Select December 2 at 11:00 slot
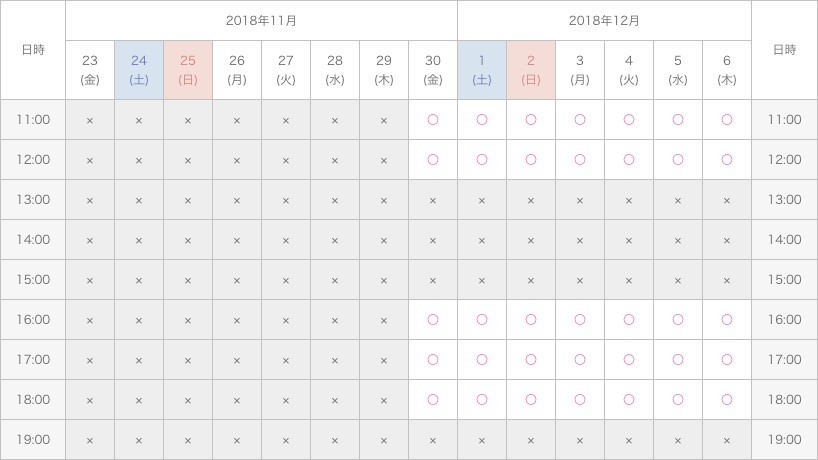818x460 pixels. 531,119
